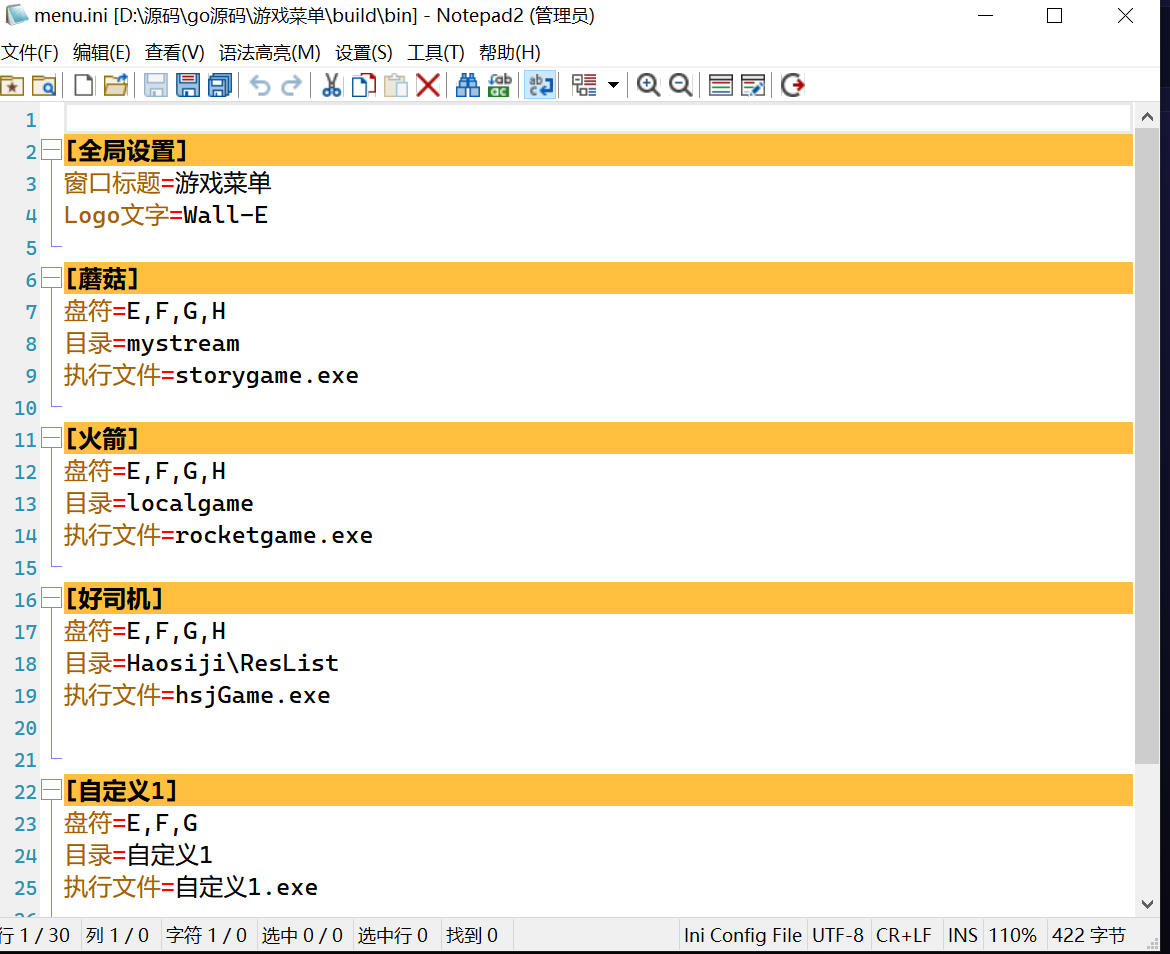Collapse the [全局设置] section fold
Viewport: 1170px width, 954px height.
coord(51,150)
